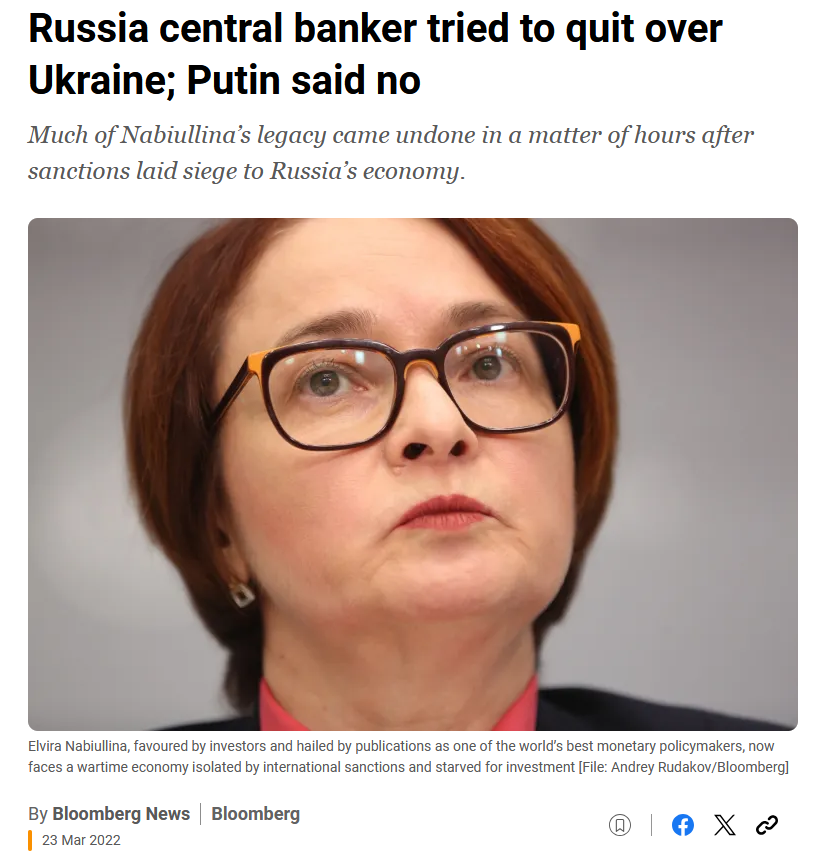The image size is (837, 862).
Task: Share the article on Facebook
Action: pos(683,825)
